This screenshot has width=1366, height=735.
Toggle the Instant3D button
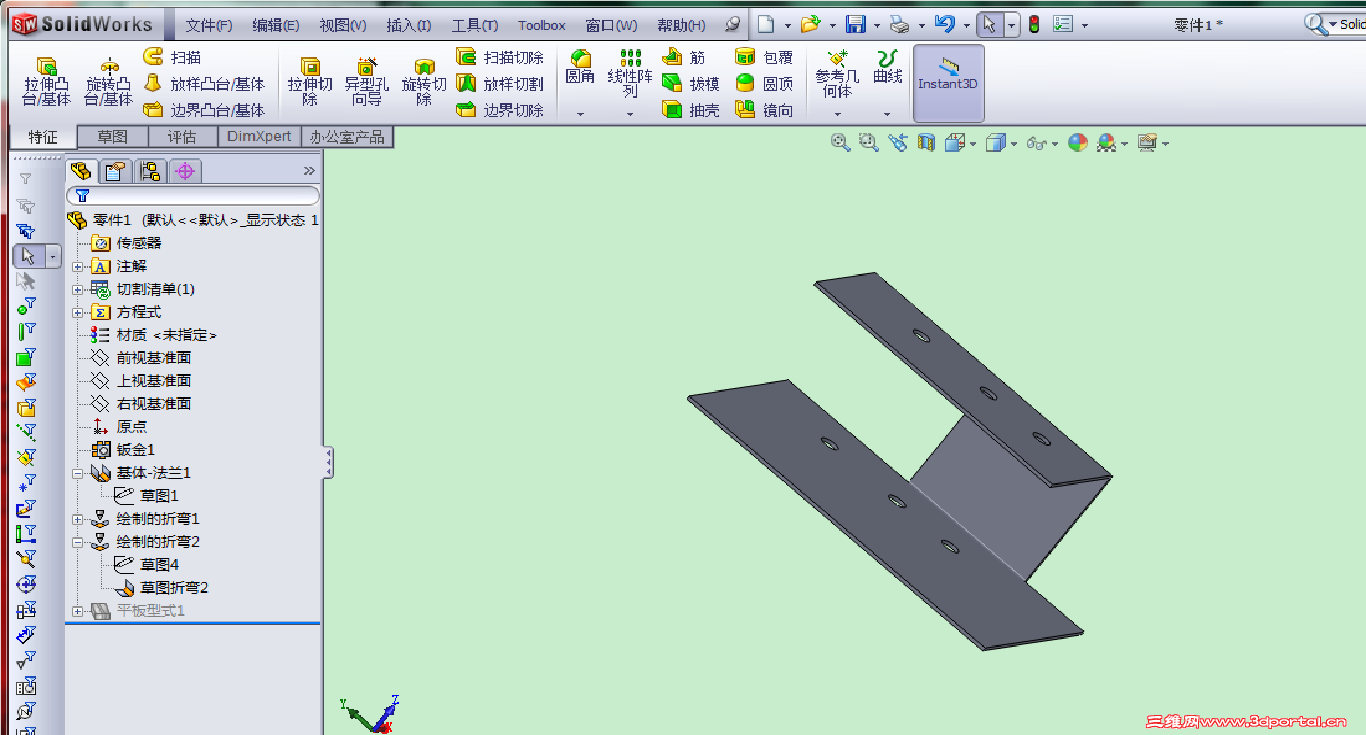click(x=948, y=83)
